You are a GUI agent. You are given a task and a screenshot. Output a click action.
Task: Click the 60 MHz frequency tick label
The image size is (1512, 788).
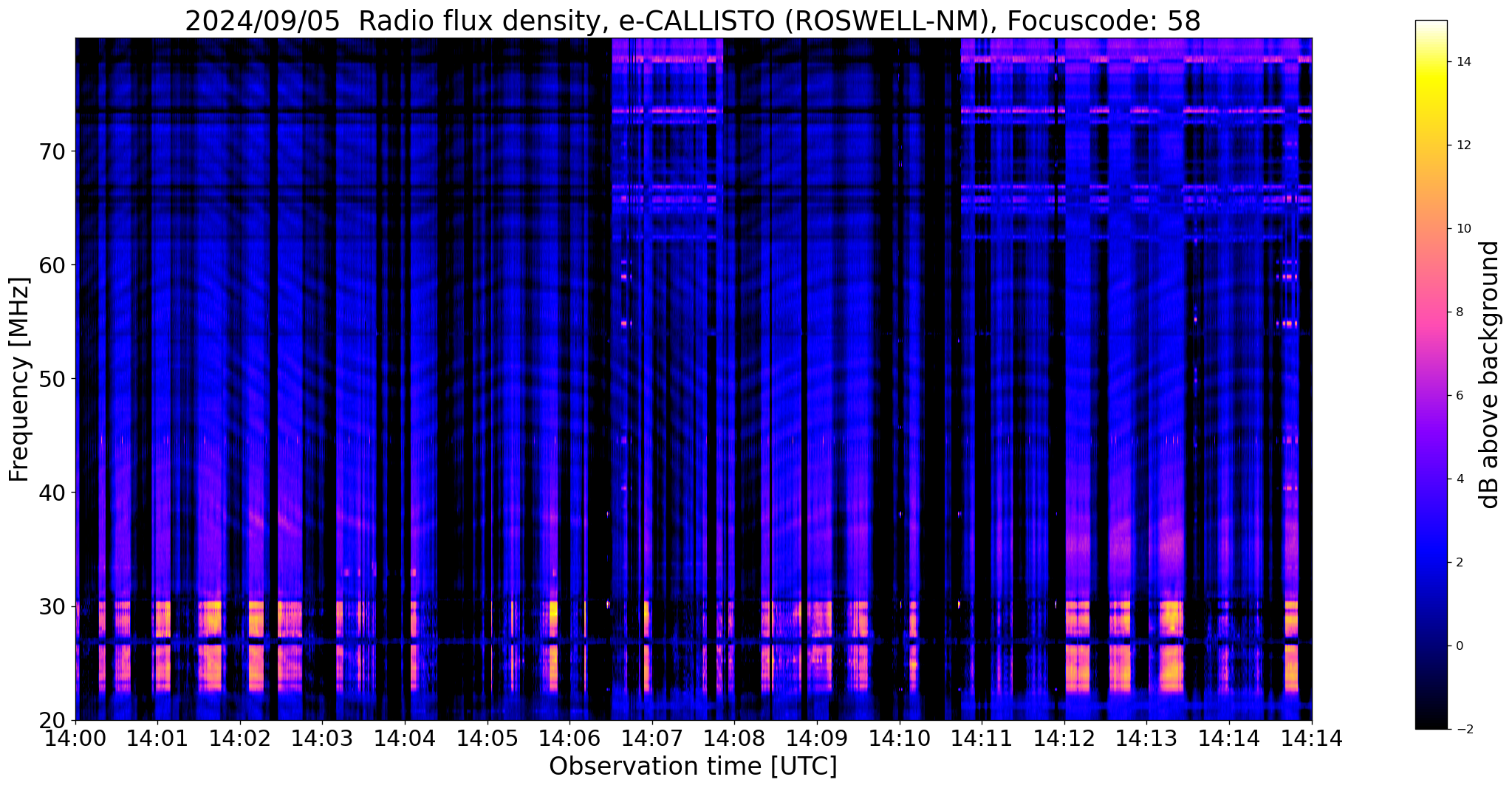52,265
